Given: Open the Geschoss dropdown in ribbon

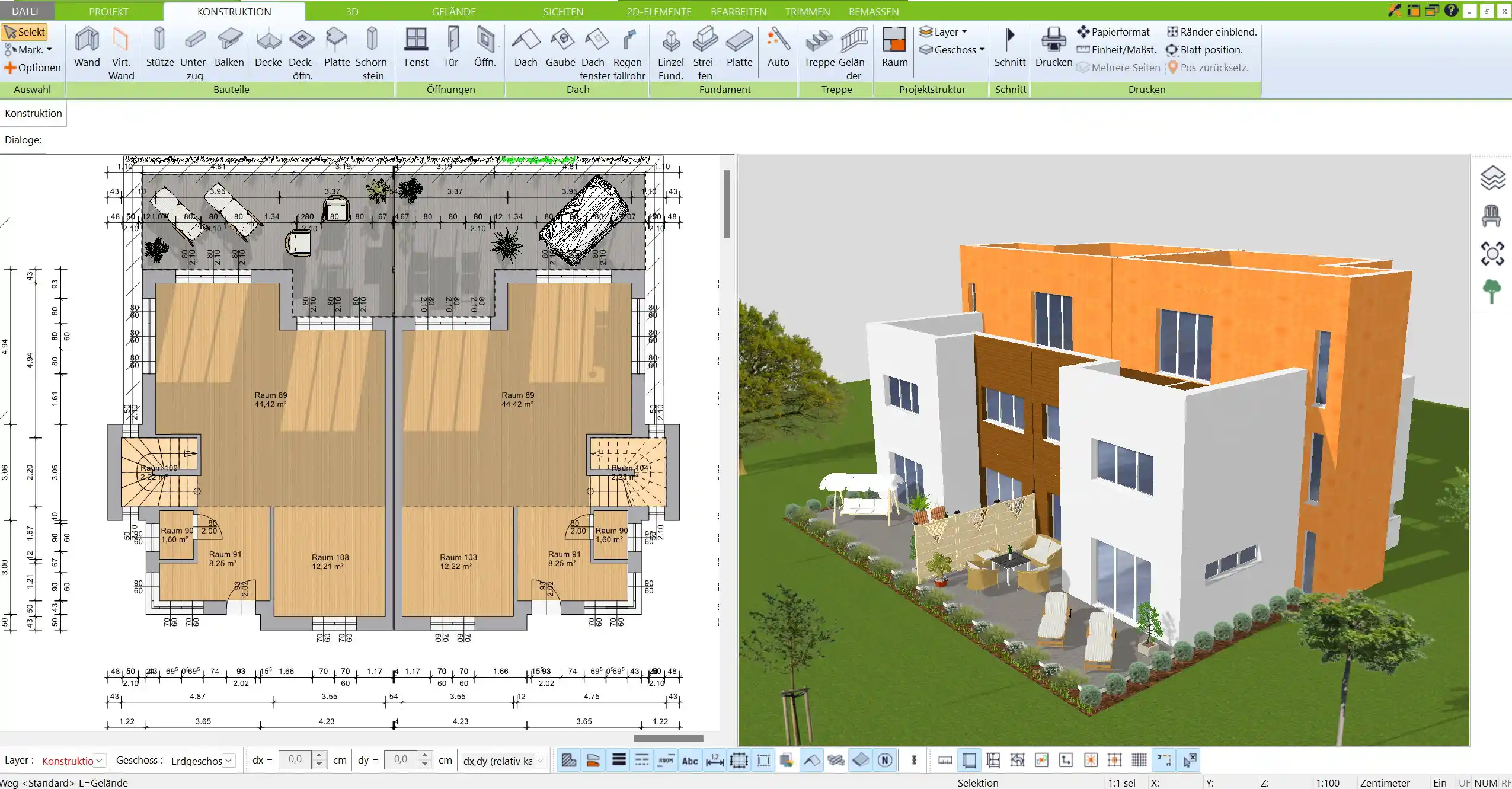Looking at the screenshot, I should point(952,50).
